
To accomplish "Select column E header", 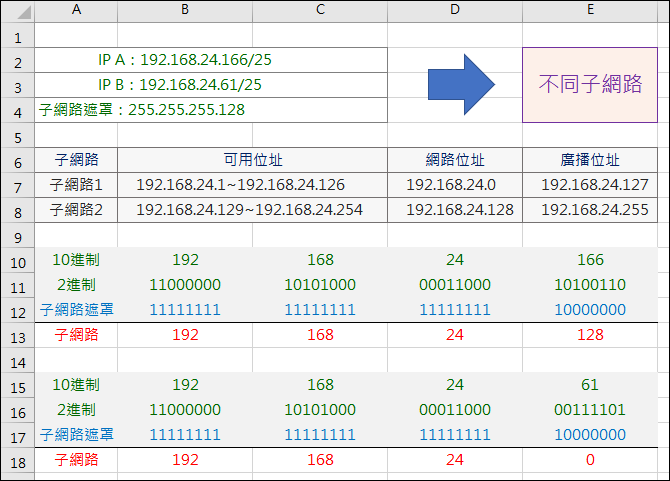I will [x=590, y=10].
